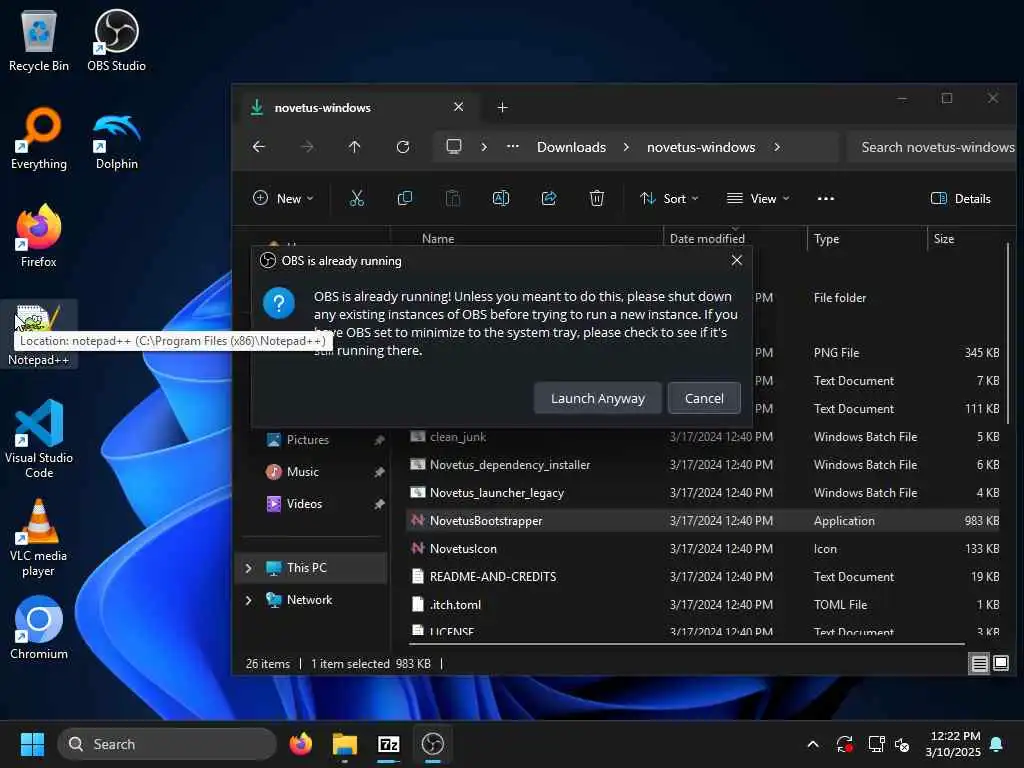Image resolution: width=1024 pixels, height=768 pixels.
Task: Click the breadcrumb ellipsis in address bar
Action: point(513,146)
